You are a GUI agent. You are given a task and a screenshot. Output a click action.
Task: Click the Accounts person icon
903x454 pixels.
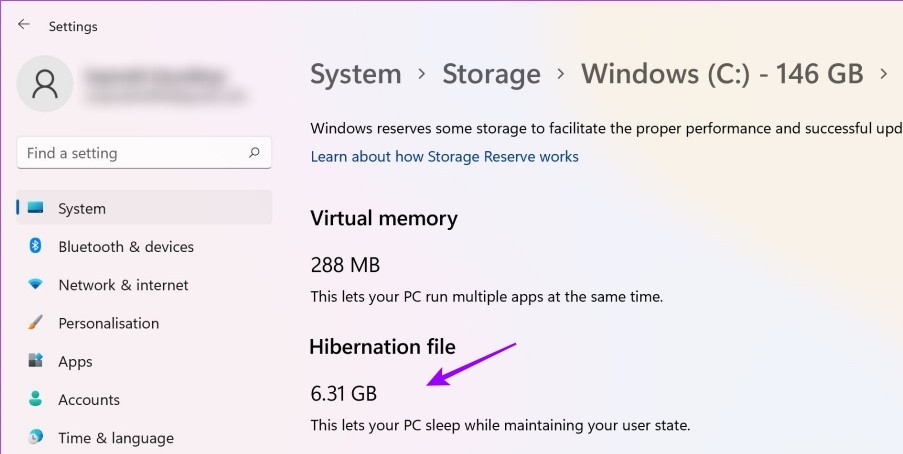[36, 399]
